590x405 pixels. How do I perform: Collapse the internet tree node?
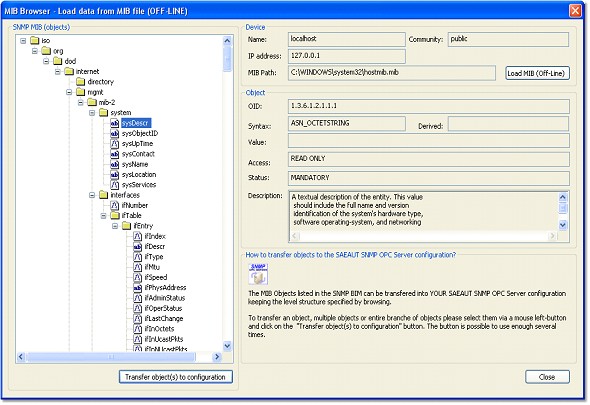pos(58,72)
